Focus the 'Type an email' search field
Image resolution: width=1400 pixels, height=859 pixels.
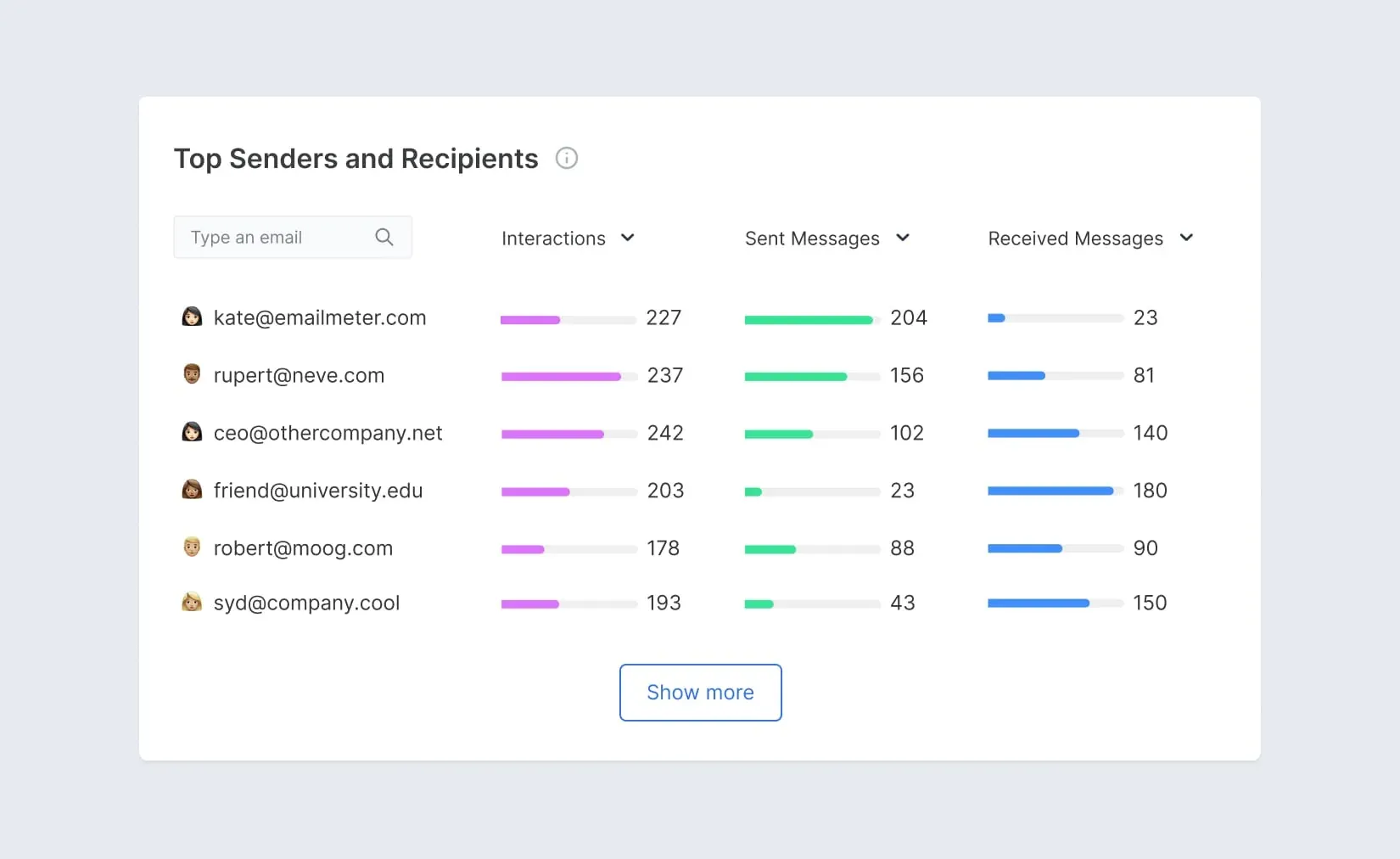[x=293, y=237]
